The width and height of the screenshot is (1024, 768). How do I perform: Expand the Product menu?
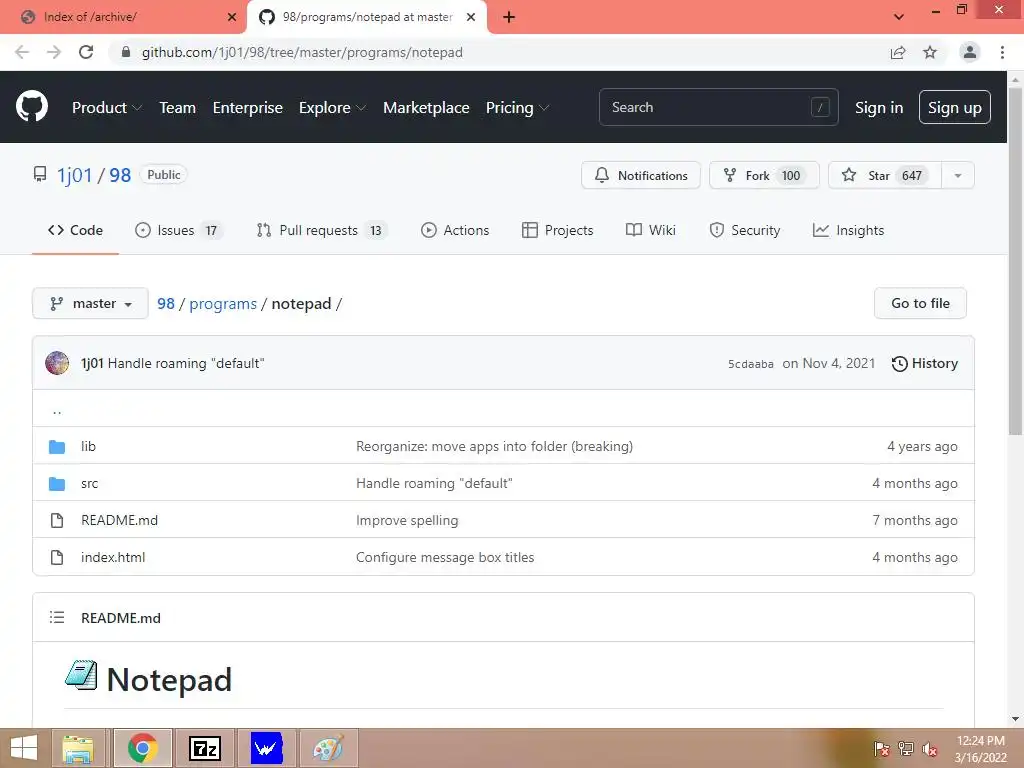(x=107, y=108)
